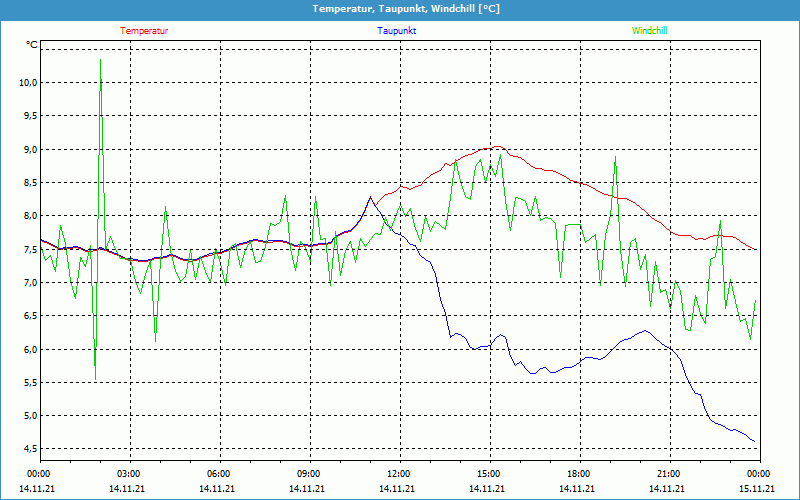800x500 pixels.
Task: Click the °C unit label on the y-axis
Action: (32, 45)
